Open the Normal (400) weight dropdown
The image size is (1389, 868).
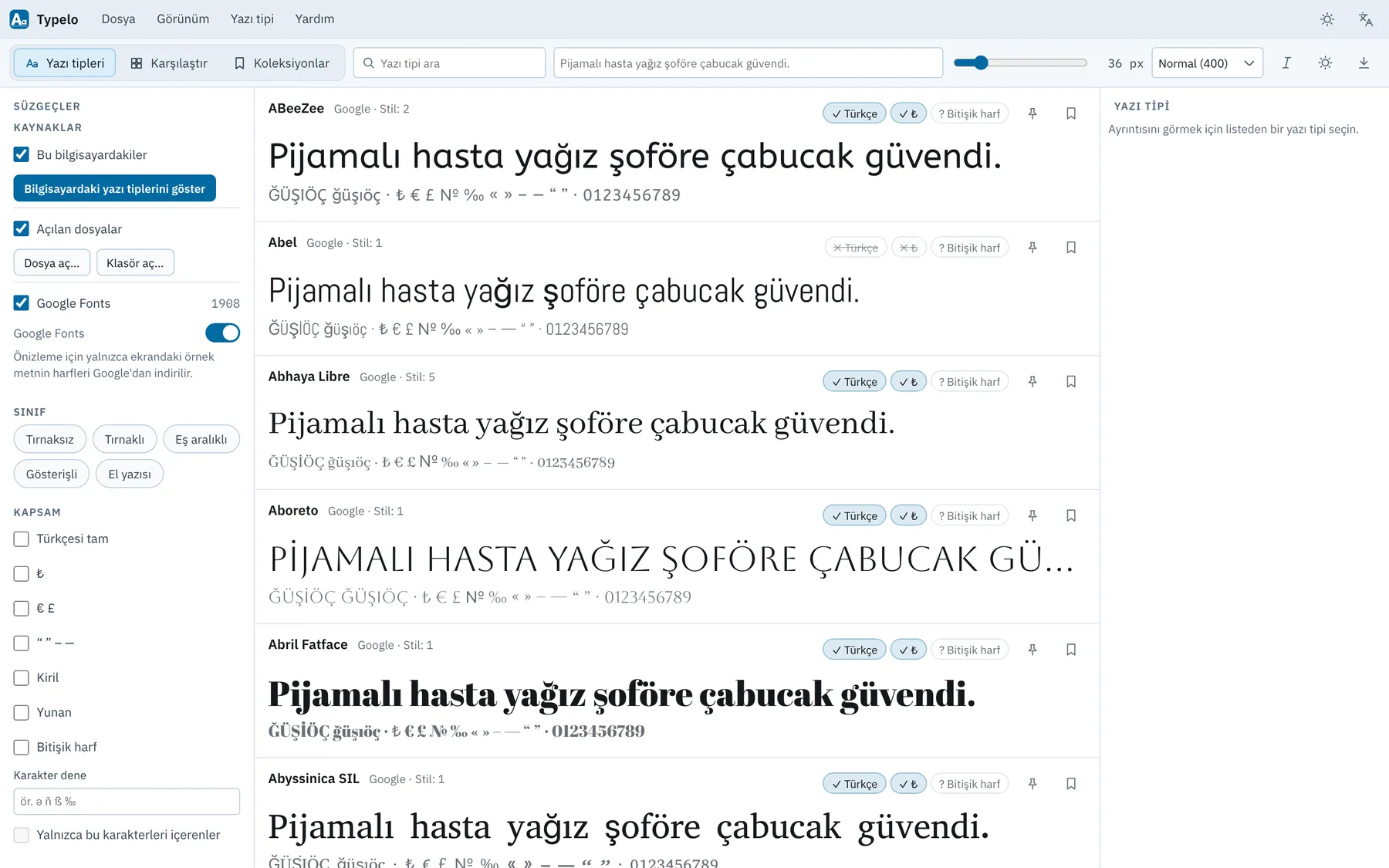click(1207, 63)
